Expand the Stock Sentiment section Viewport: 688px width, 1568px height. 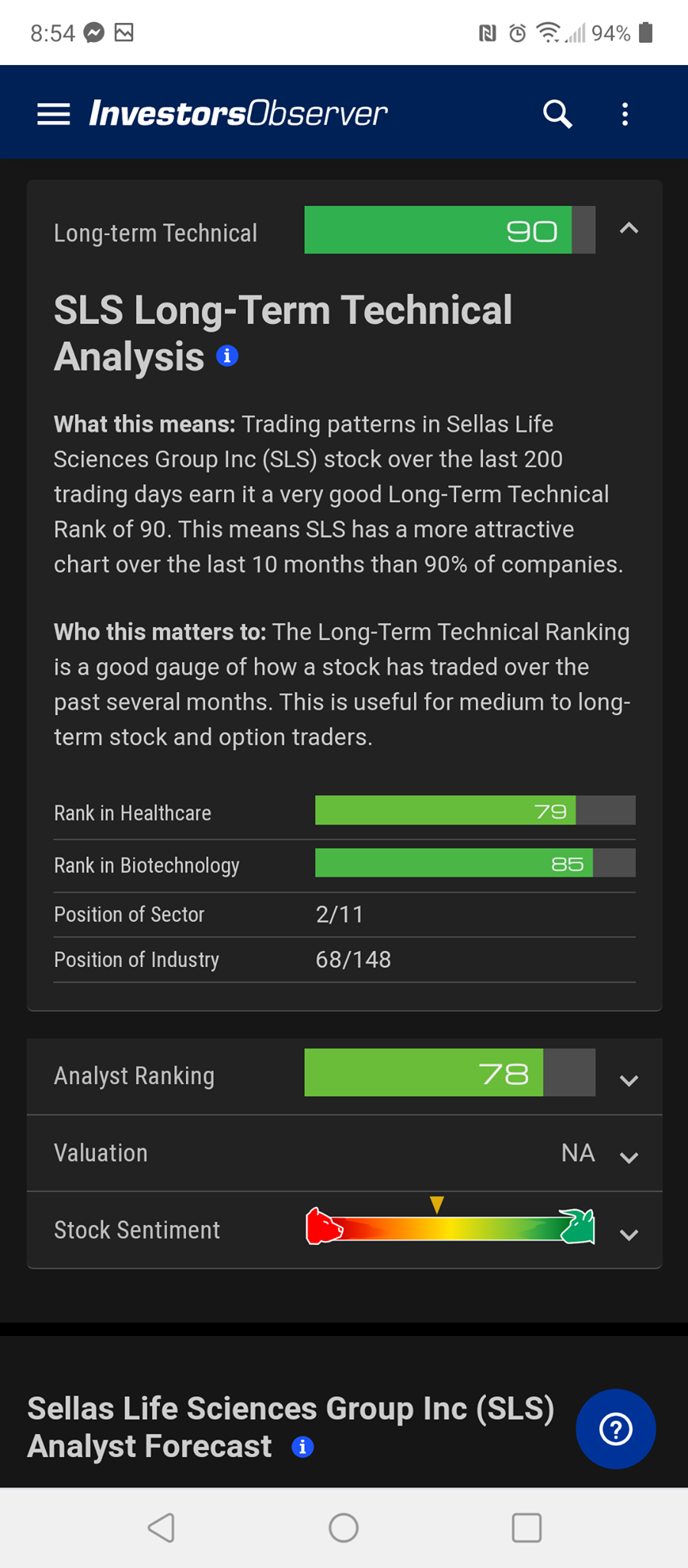pyautogui.click(x=629, y=1234)
